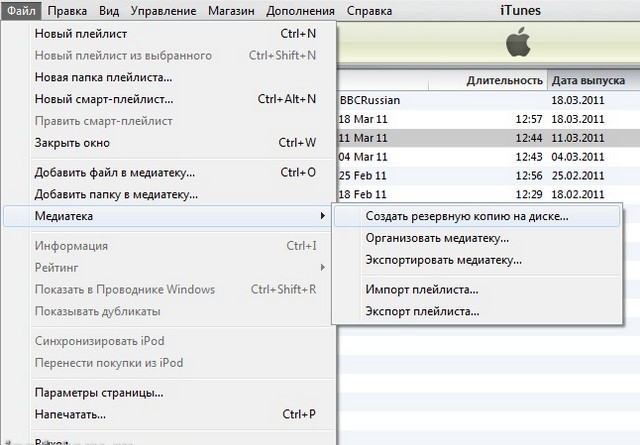Select the BBCRussian podcast row

(x=488, y=100)
